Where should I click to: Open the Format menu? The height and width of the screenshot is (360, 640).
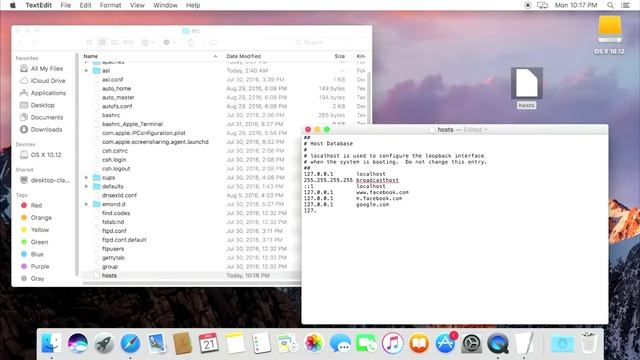(x=110, y=5)
